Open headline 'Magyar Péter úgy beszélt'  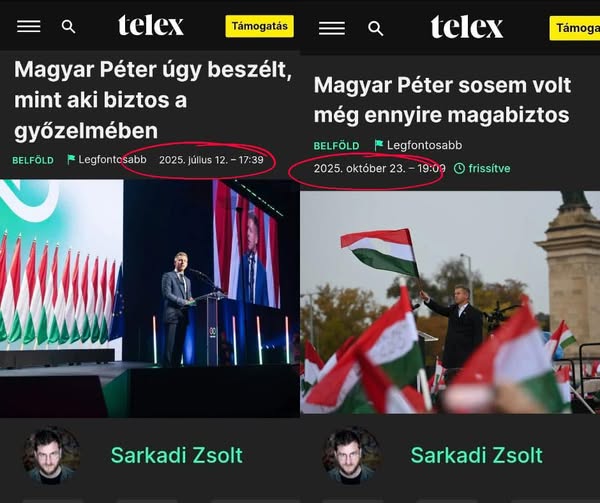[153, 100]
